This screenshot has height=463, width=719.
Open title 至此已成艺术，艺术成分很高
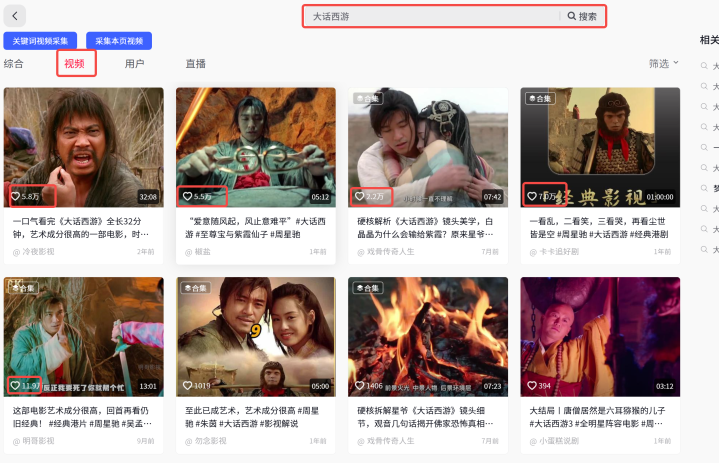tap(252, 417)
